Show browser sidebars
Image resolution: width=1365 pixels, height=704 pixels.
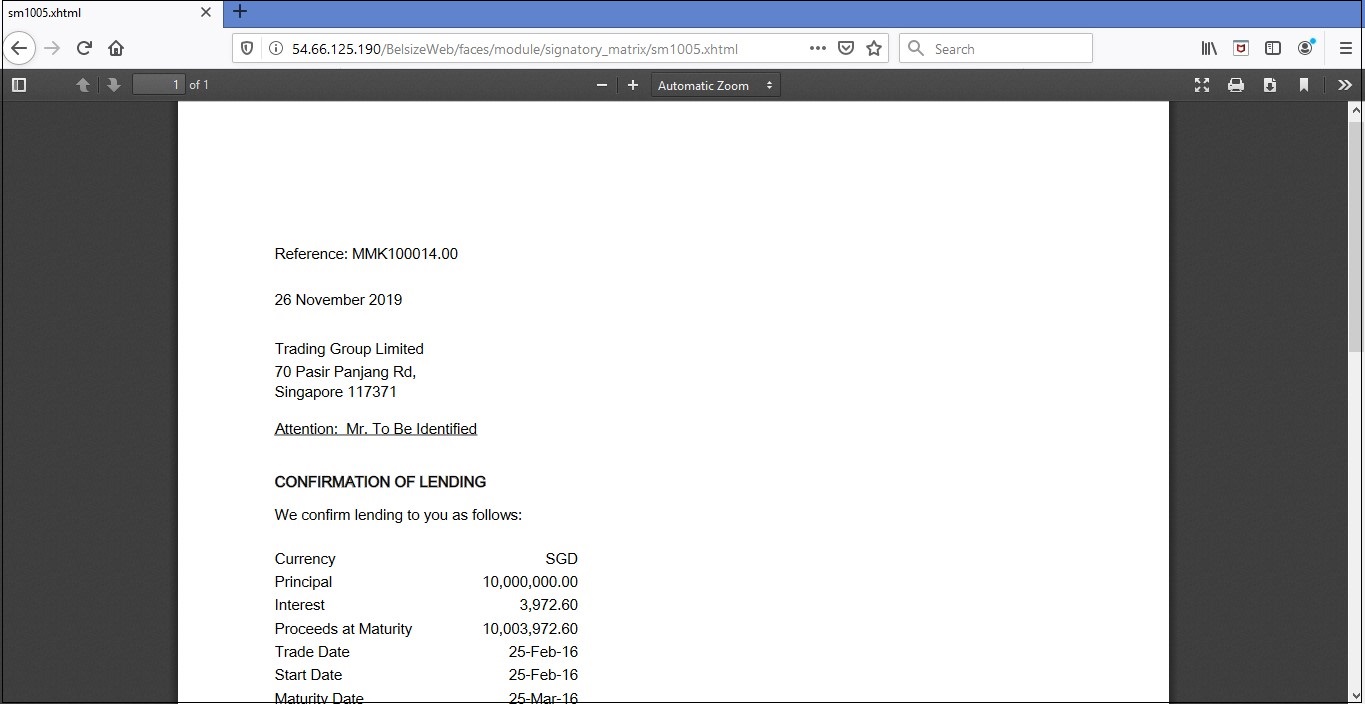[1273, 48]
